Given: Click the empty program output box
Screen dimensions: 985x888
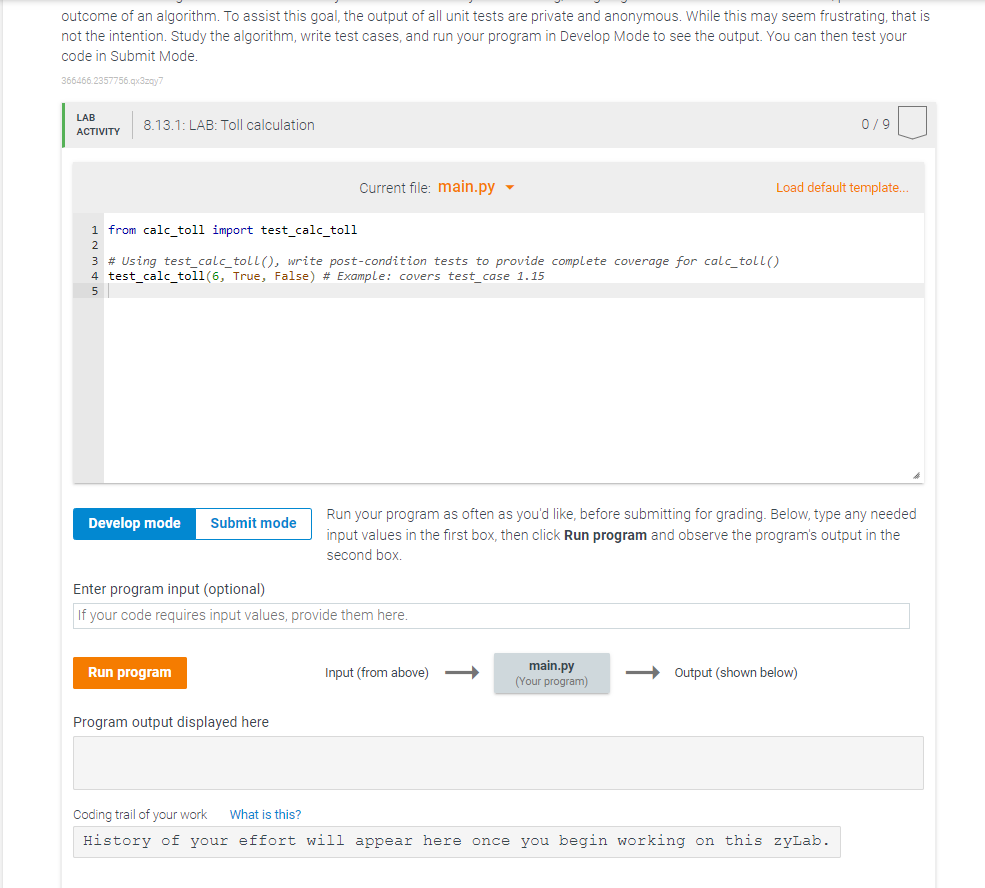Looking at the screenshot, I should [498, 762].
